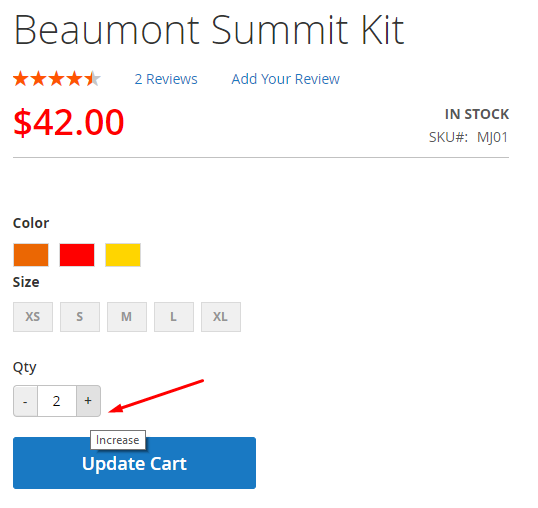
Task: Click the Increase tooltip label
Action: (x=118, y=440)
